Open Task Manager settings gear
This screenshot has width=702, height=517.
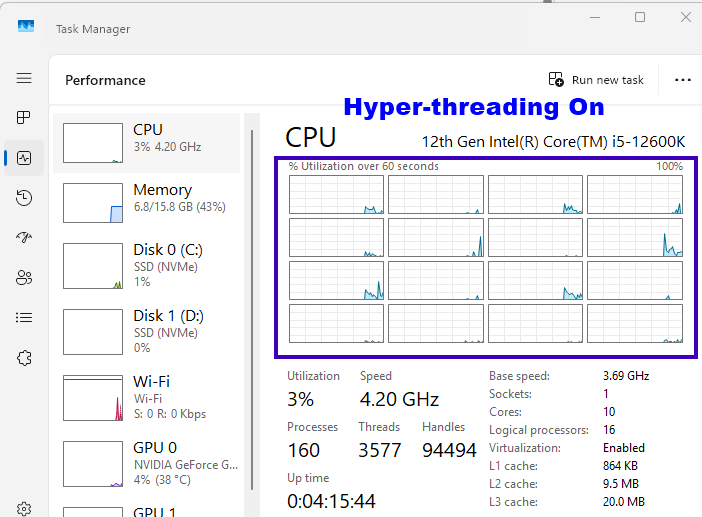[x=24, y=509]
